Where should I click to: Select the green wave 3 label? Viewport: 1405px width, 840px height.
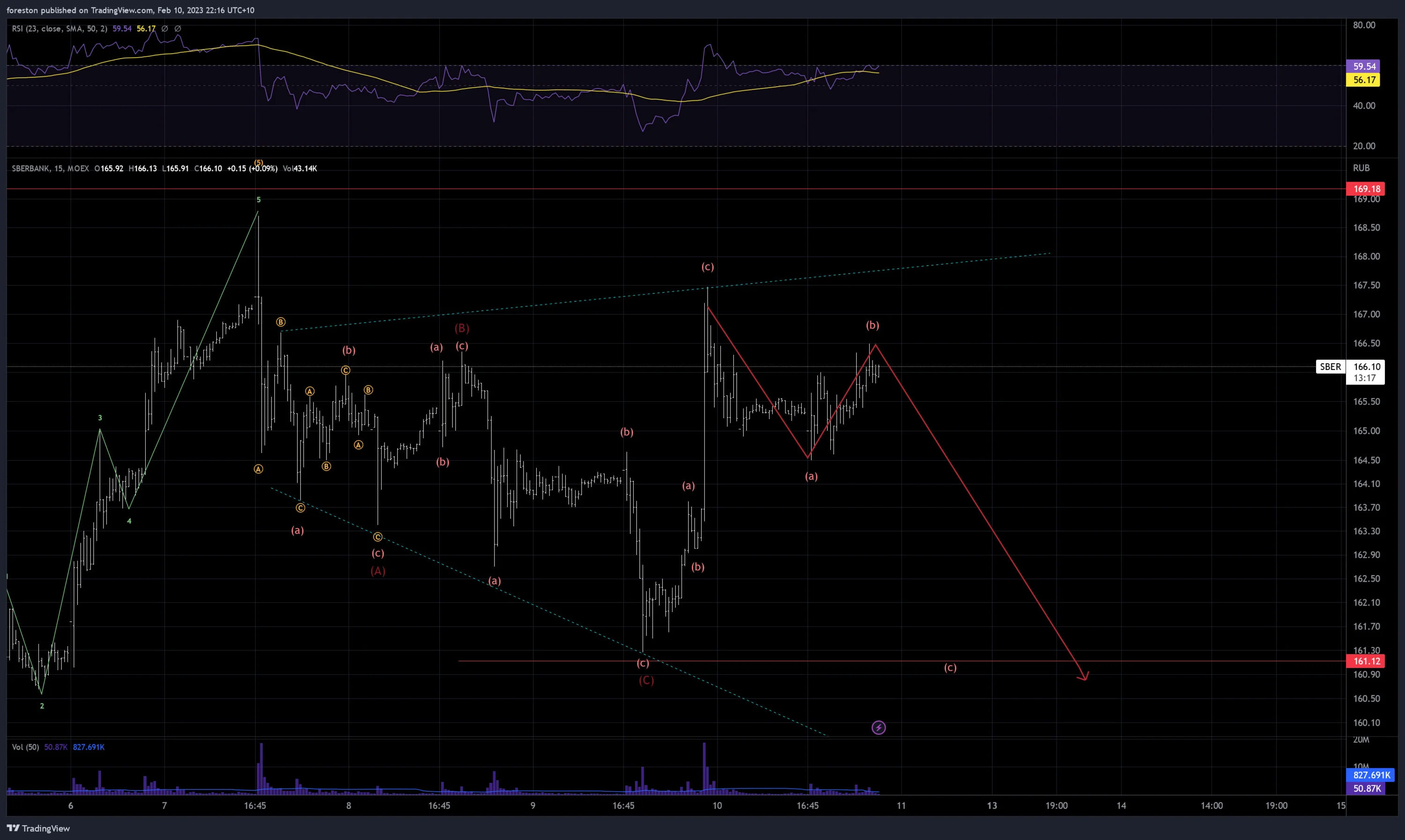(100, 418)
